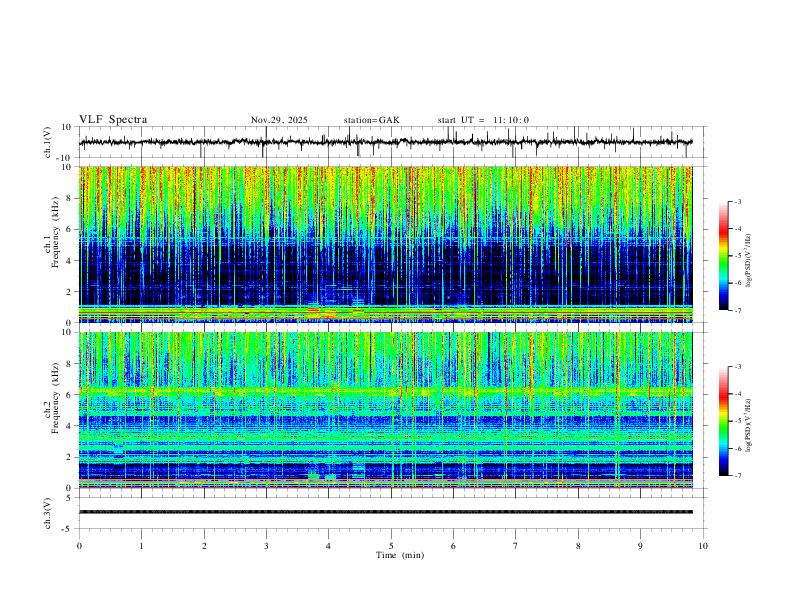This screenshot has width=792, height=612.
Task: Click the "4" kHz tick of ch.1 spectrogram
Action: click(x=70, y=261)
